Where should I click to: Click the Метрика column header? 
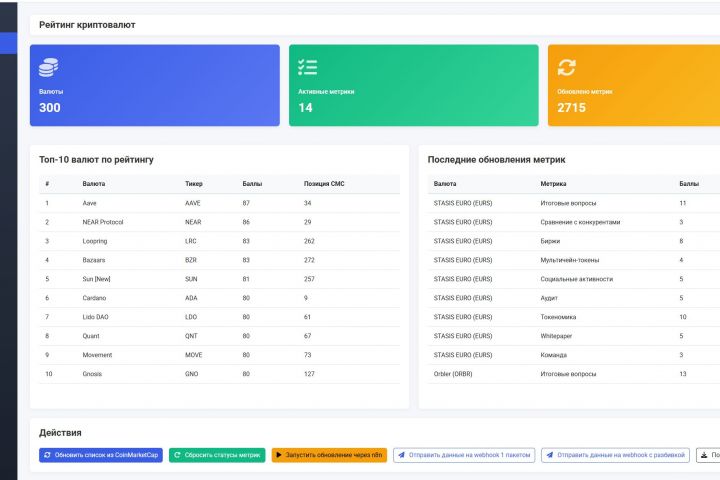[553, 184]
